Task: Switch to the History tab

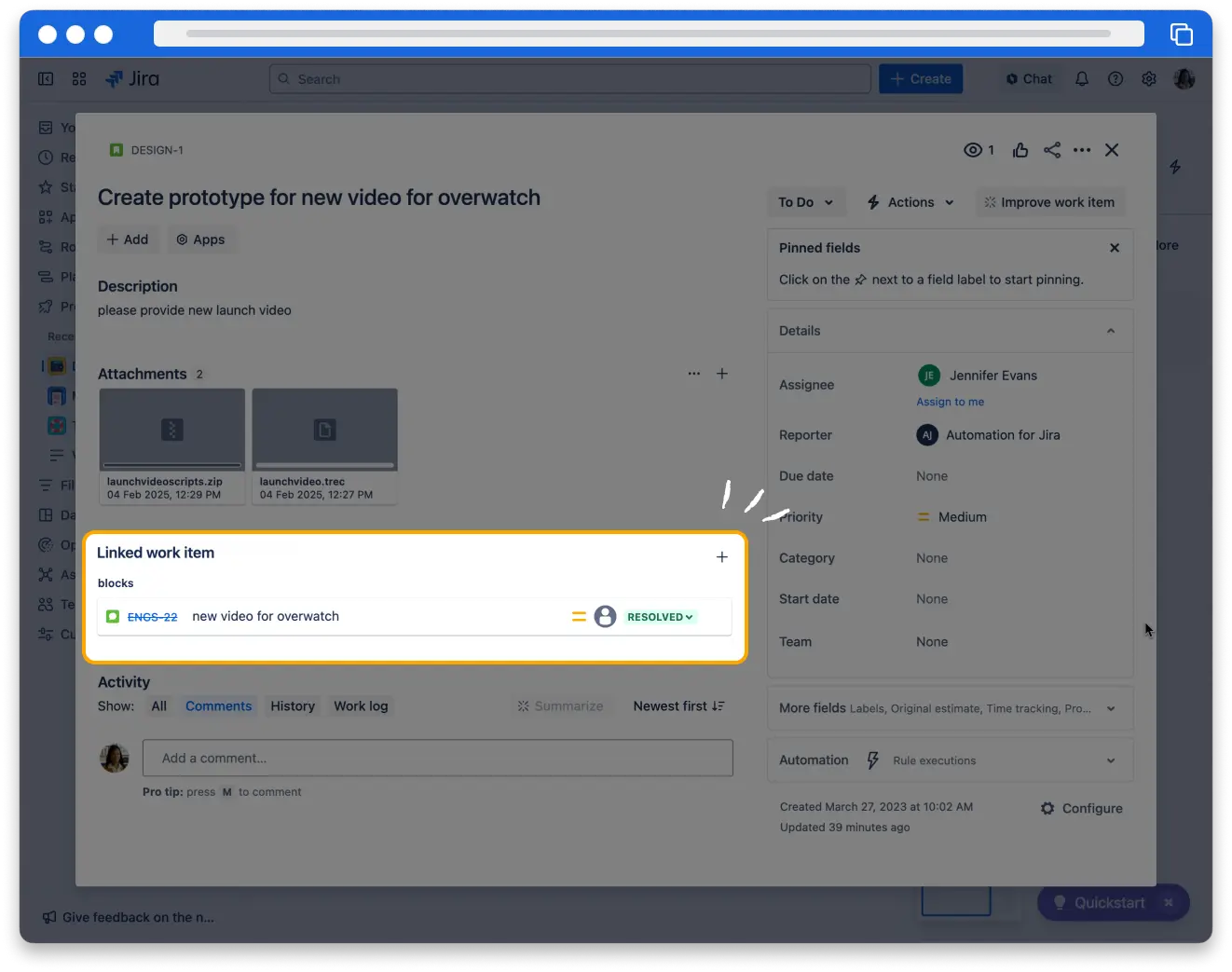Action: (293, 706)
